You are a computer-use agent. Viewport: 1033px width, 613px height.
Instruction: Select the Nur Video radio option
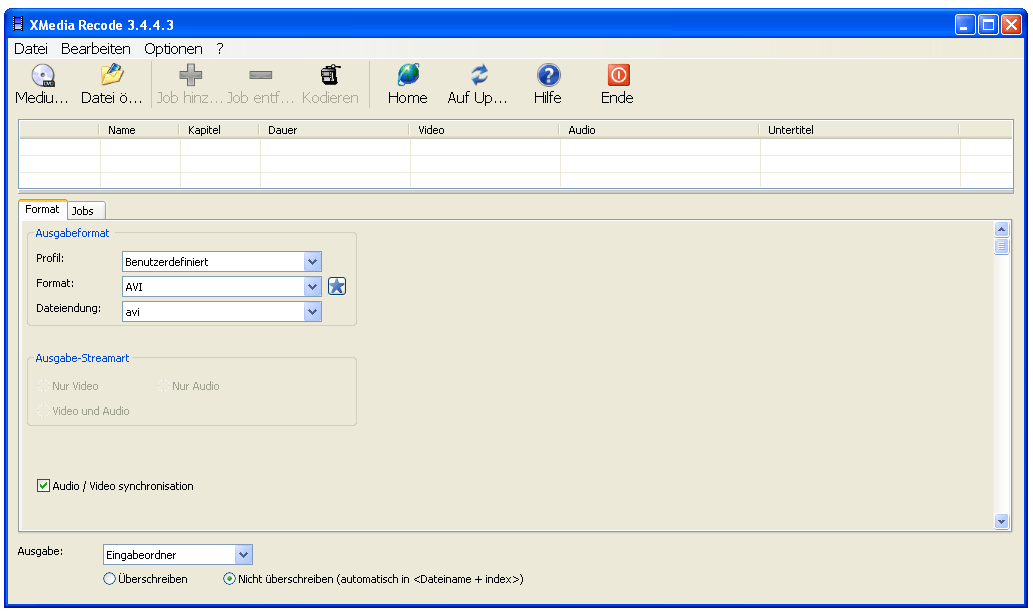[43, 386]
